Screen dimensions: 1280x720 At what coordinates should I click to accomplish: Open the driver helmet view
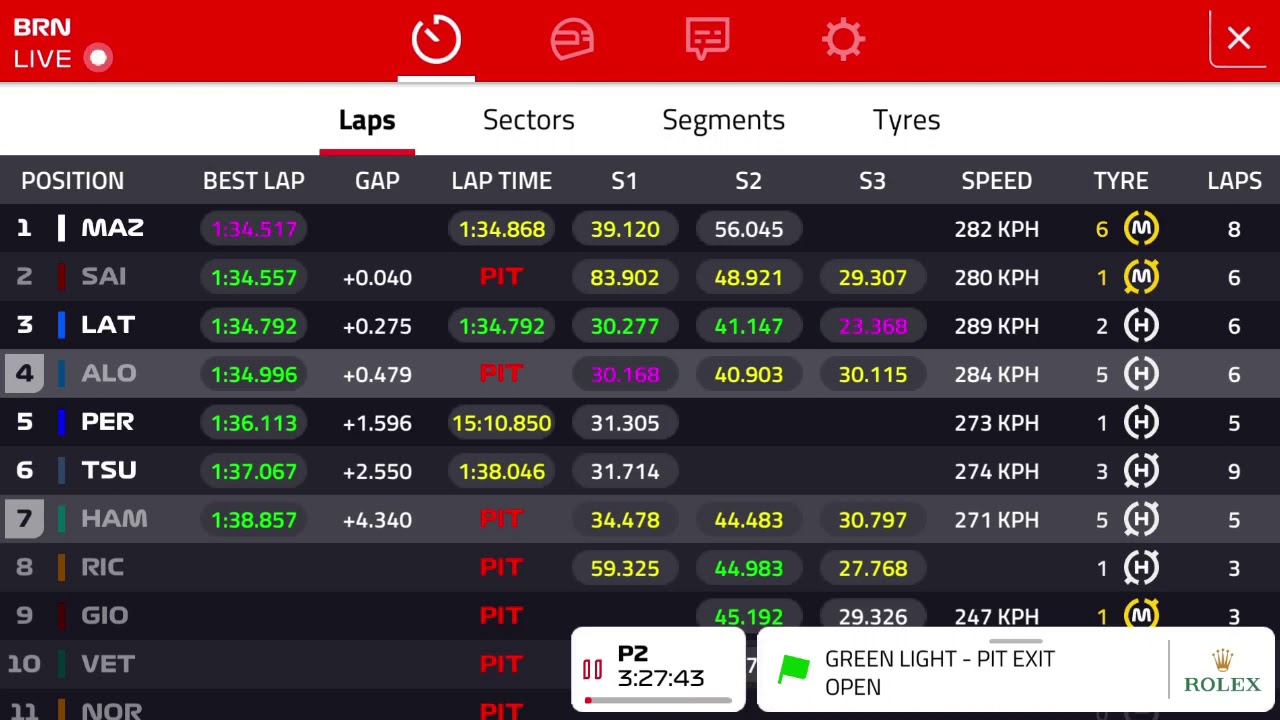[x=572, y=40]
